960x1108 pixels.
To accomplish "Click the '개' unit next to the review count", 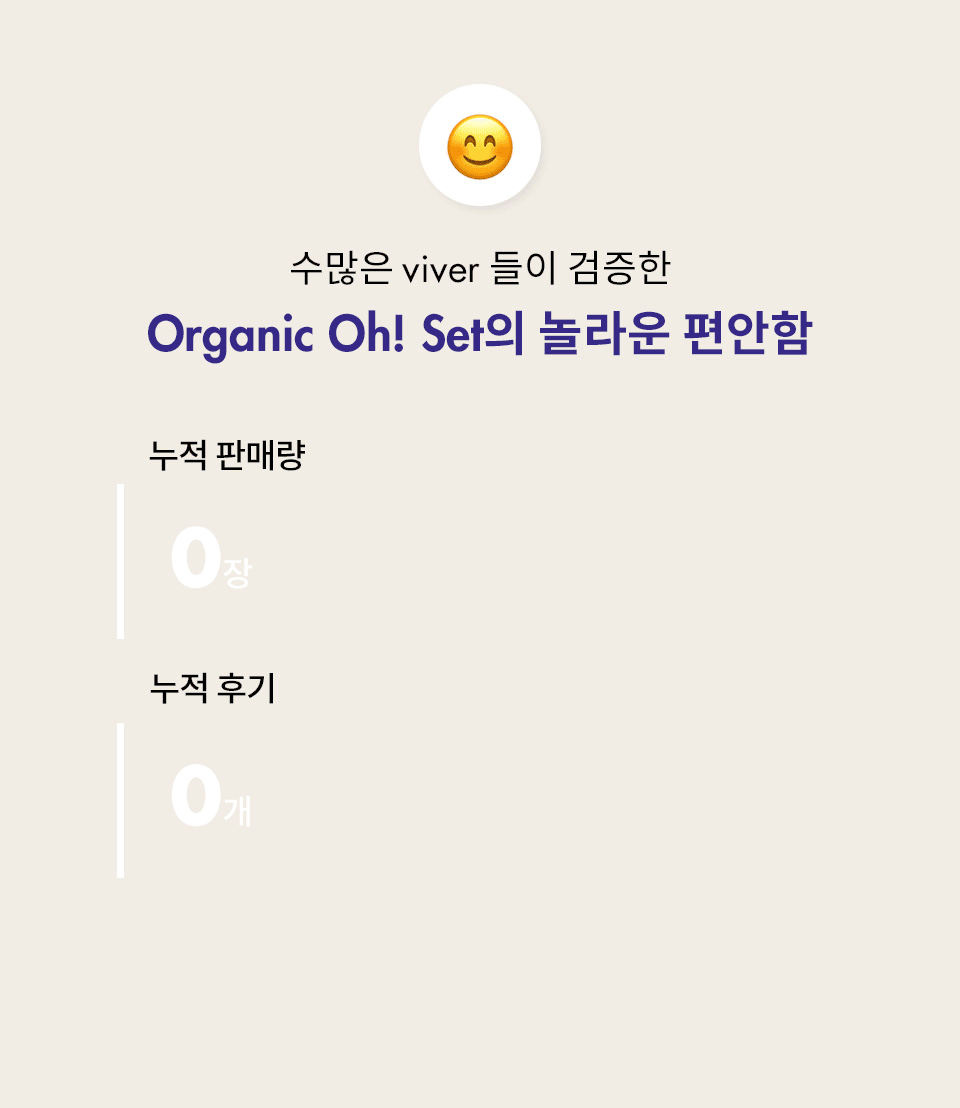I will (237, 811).
